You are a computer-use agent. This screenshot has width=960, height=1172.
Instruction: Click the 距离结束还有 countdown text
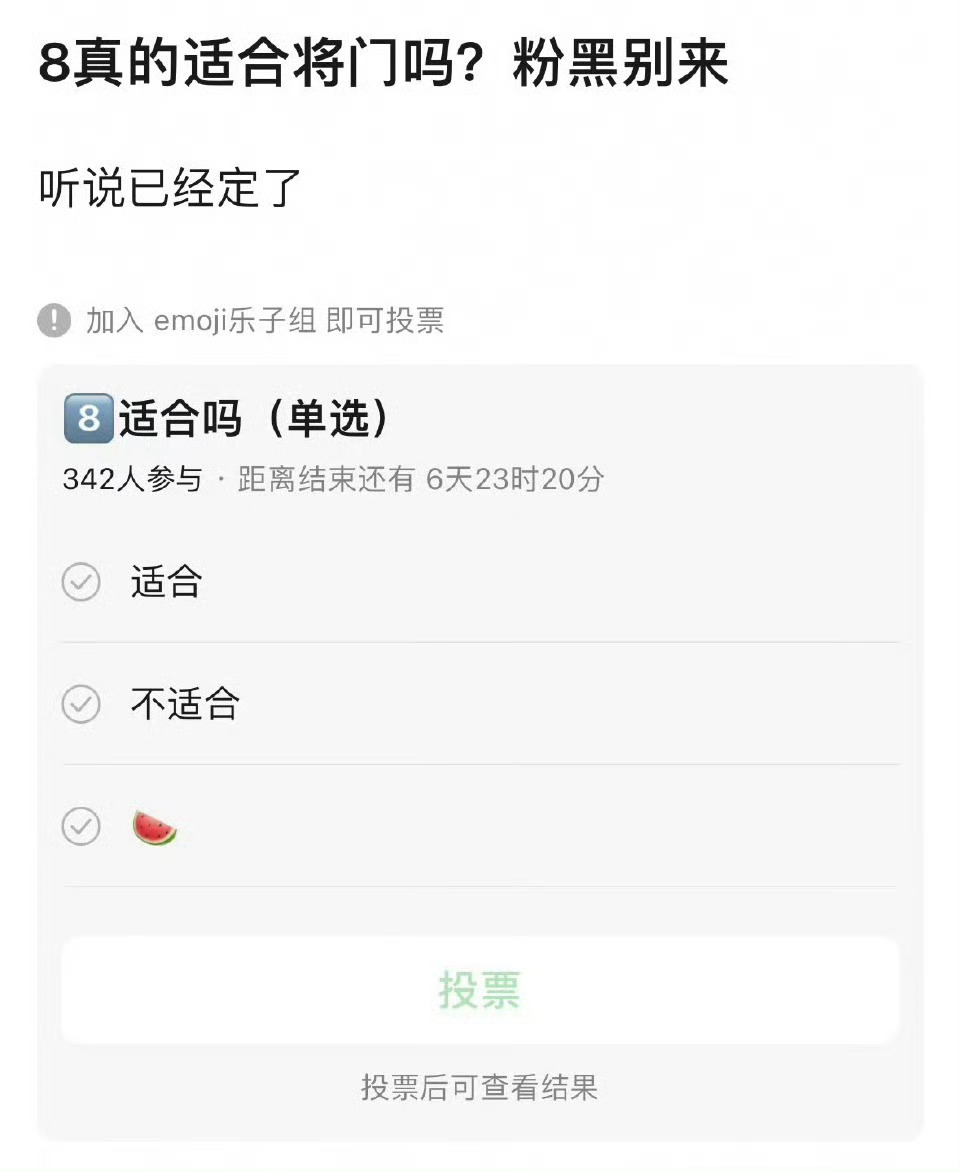coord(421,479)
